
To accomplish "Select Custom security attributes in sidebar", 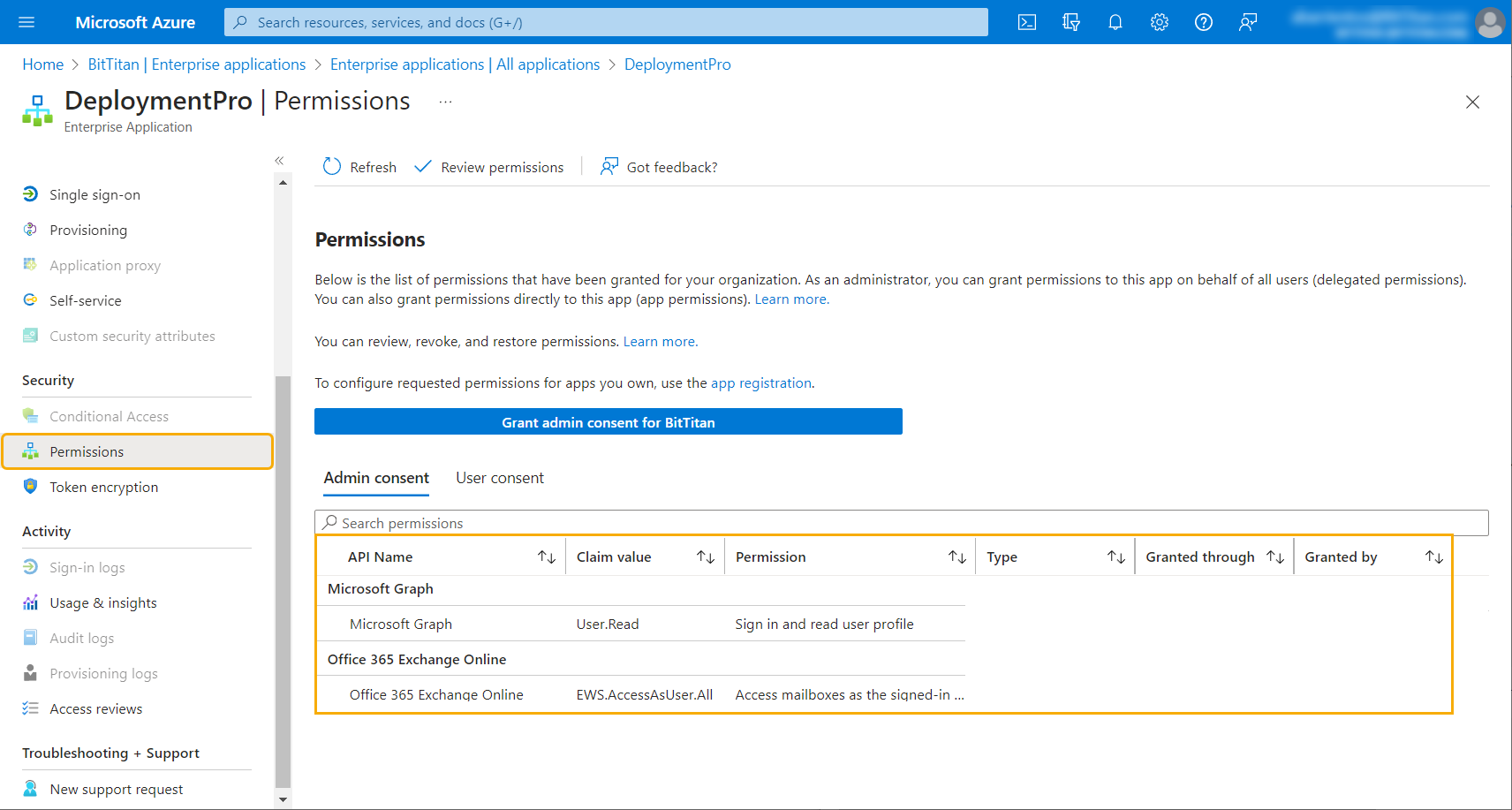I will tap(132, 336).
